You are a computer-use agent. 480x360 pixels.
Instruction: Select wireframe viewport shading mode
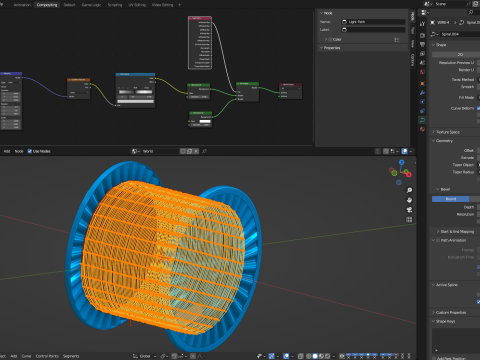click(x=308, y=356)
